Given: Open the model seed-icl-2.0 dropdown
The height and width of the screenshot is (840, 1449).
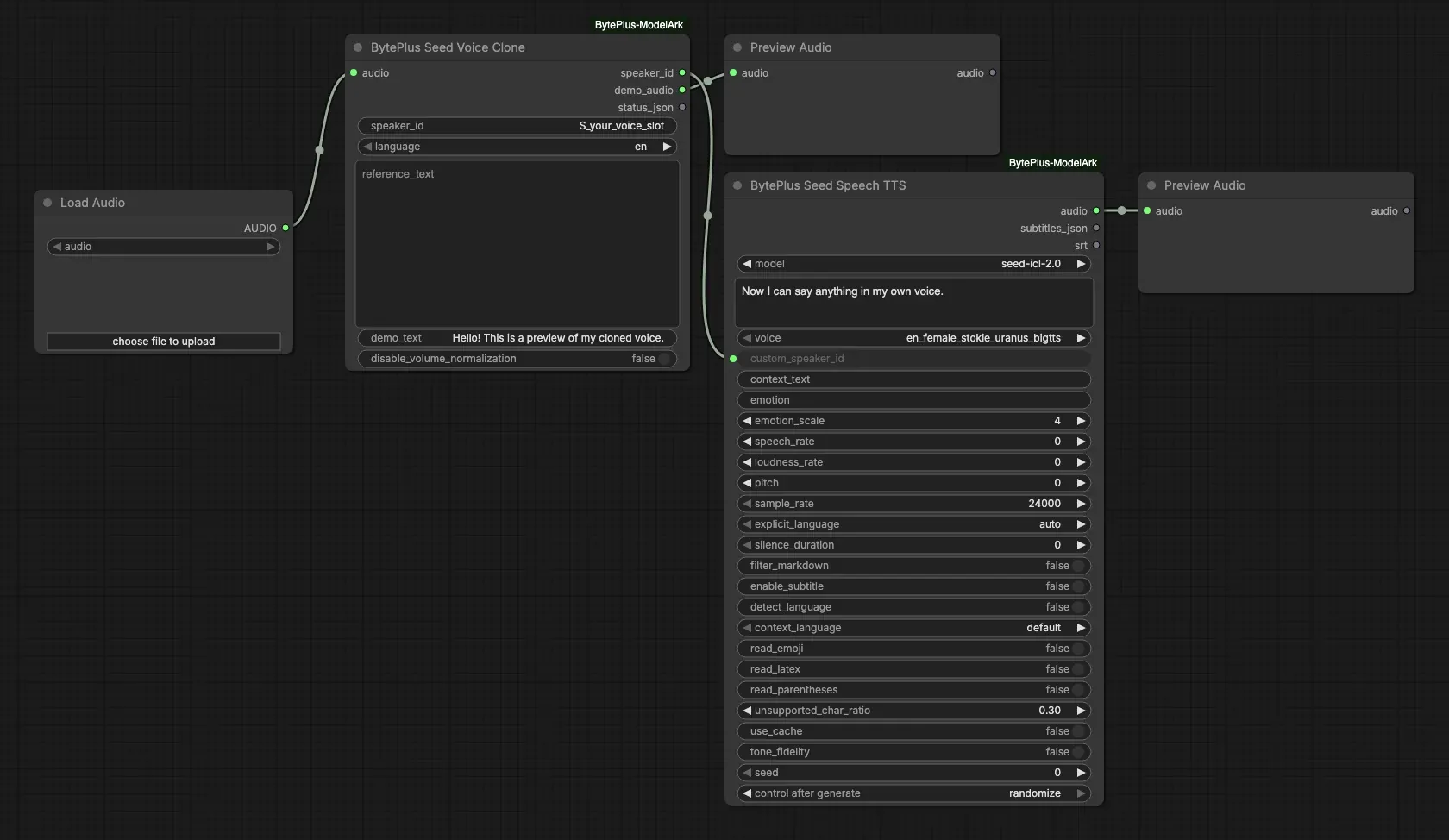Looking at the screenshot, I should 914,264.
